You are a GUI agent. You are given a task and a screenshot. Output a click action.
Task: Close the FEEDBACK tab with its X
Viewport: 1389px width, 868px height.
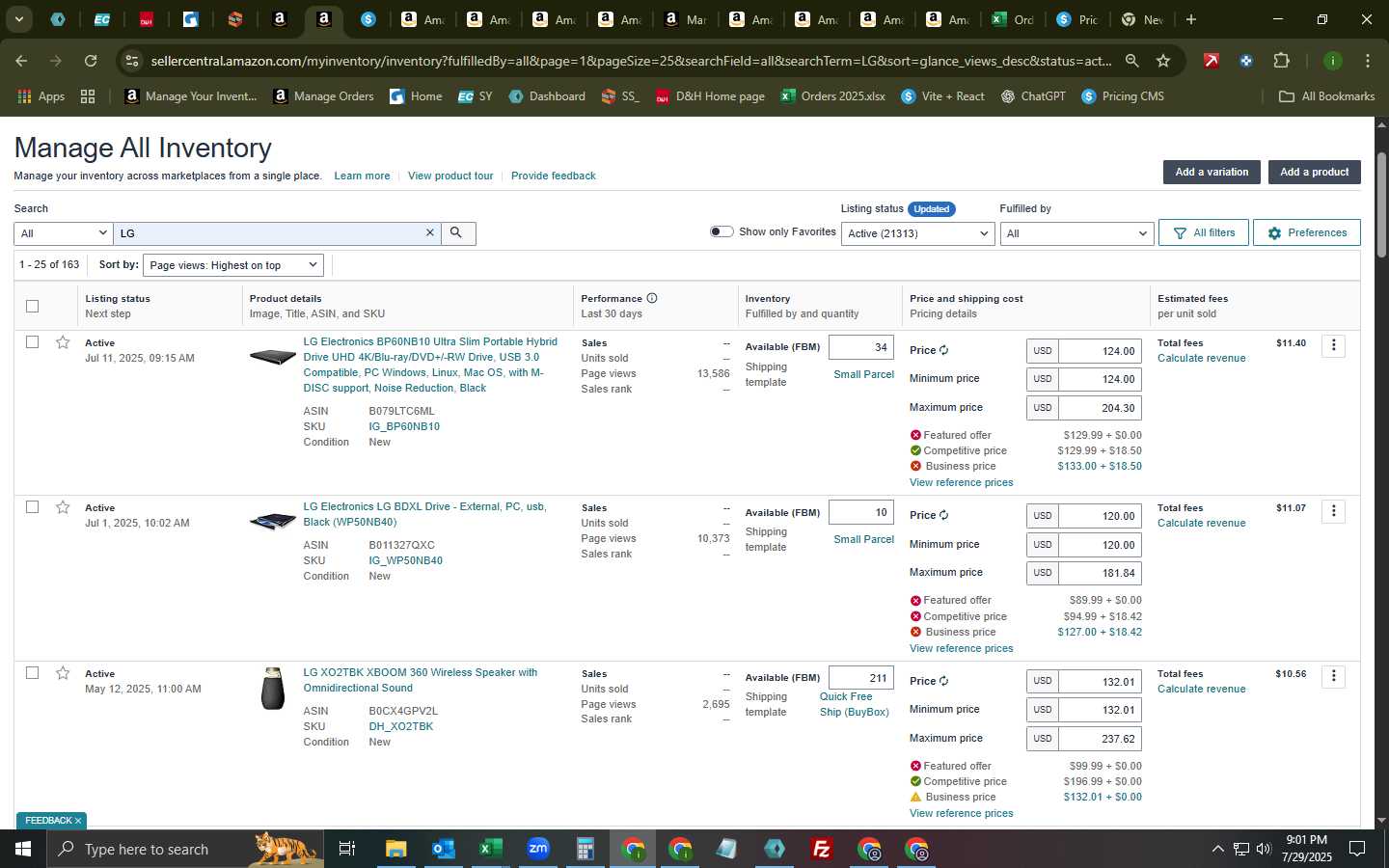[78, 821]
